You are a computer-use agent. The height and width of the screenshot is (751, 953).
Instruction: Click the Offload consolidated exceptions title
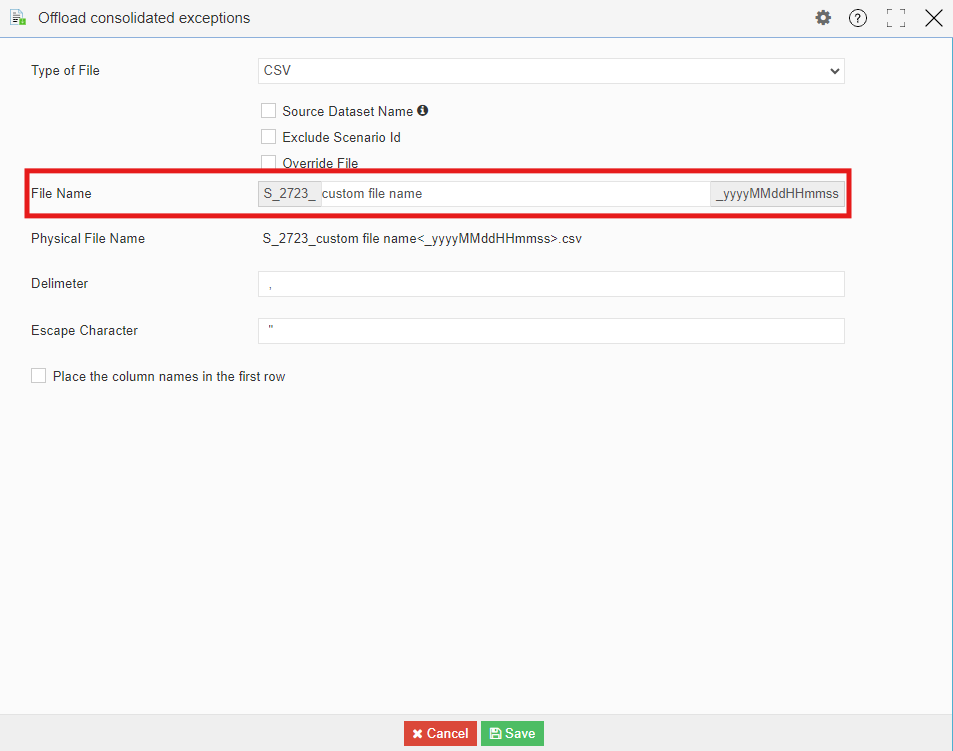[x=144, y=18]
